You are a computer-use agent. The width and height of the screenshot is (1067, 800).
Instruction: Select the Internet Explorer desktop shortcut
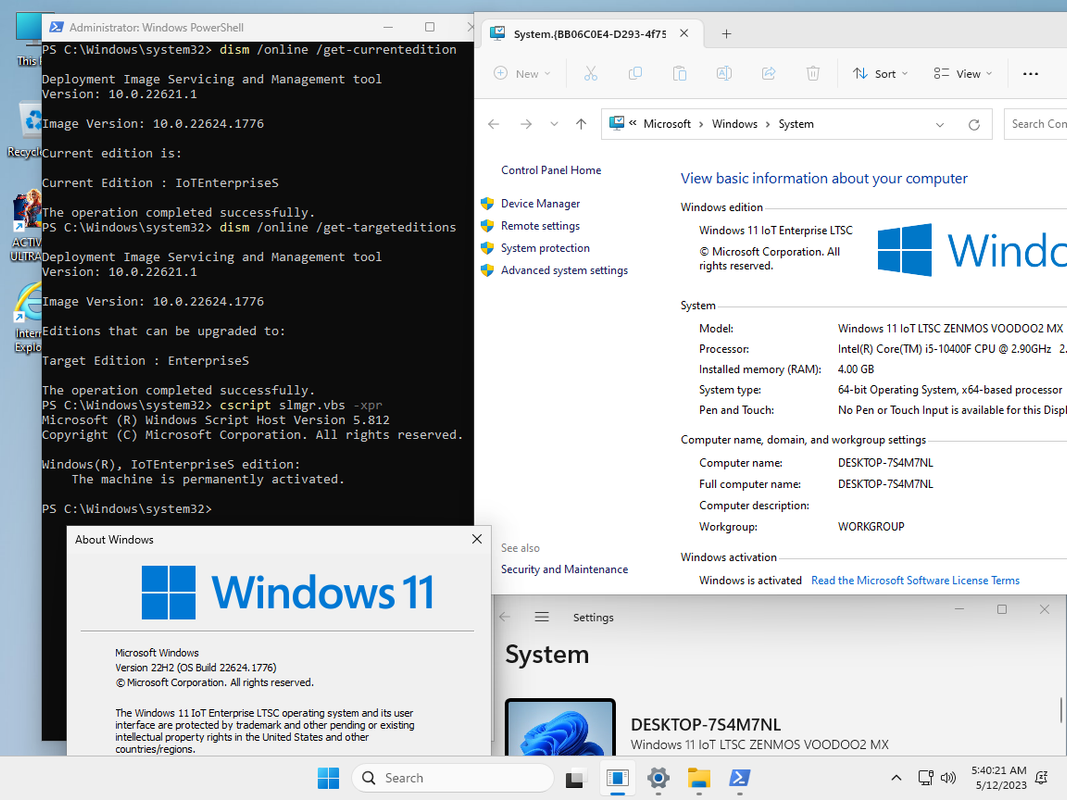(x=28, y=318)
